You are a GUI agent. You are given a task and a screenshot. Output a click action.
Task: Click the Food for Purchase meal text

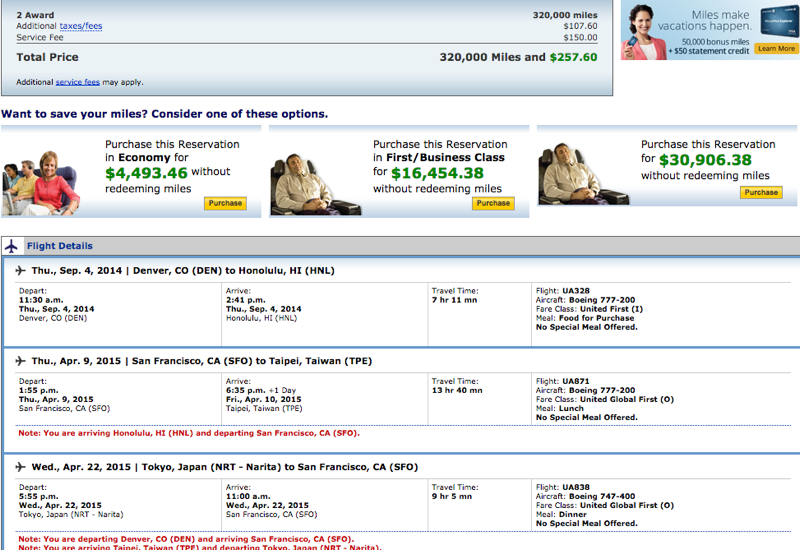[x=596, y=318]
